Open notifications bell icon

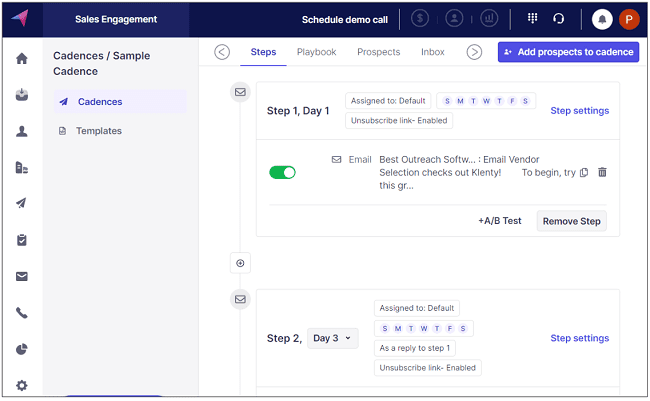tap(602, 19)
